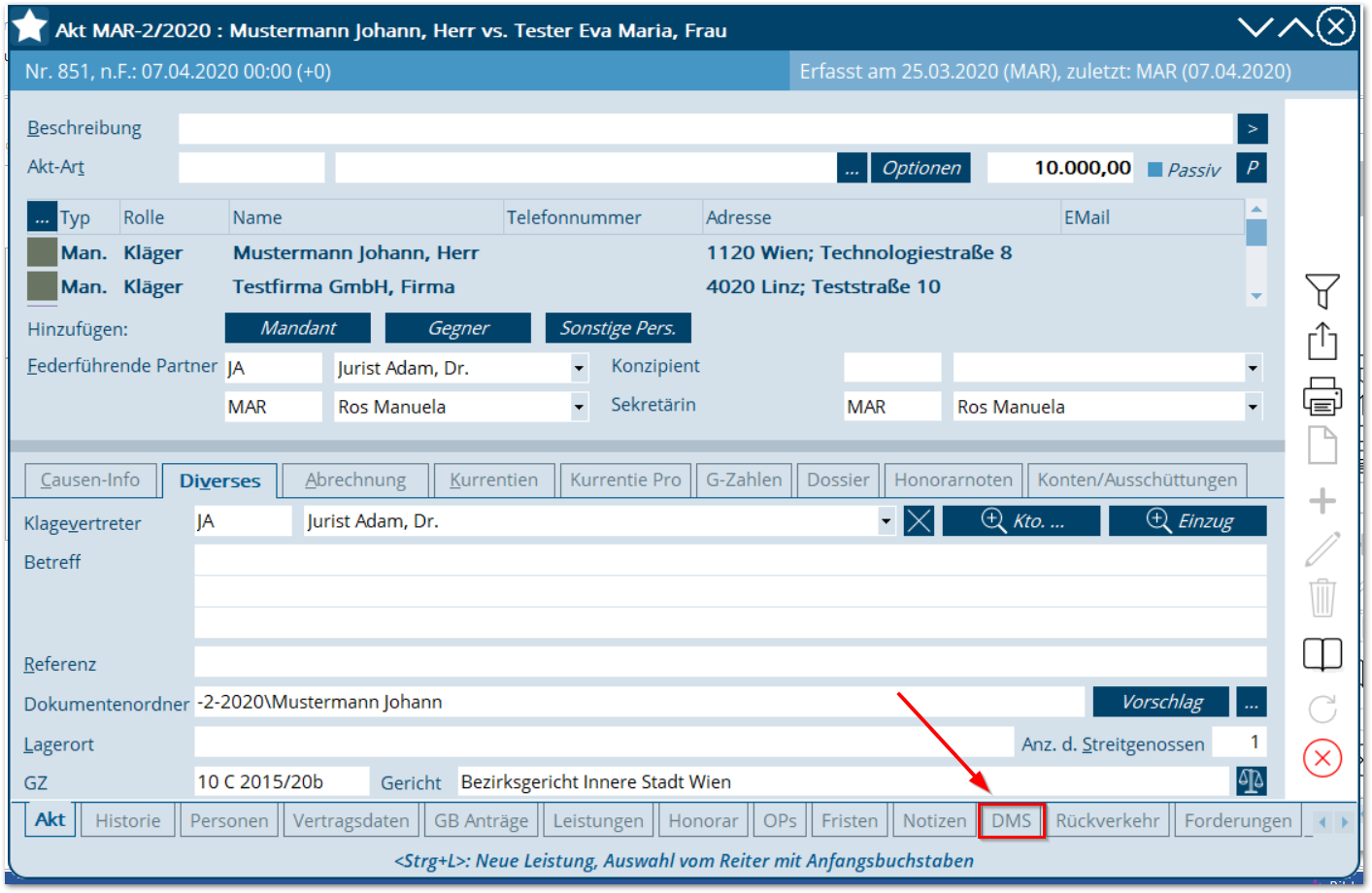This screenshot has width=1372, height=893.
Task: Select row marker for Testfirma GmbH
Action: pos(42,285)
